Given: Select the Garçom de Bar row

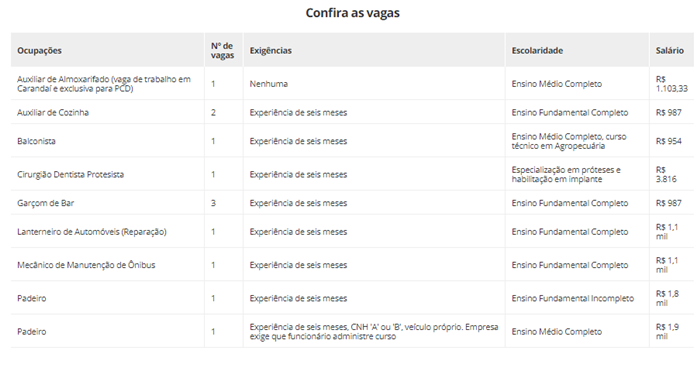Looking at the screenshot, I should (x=352, y=203).
